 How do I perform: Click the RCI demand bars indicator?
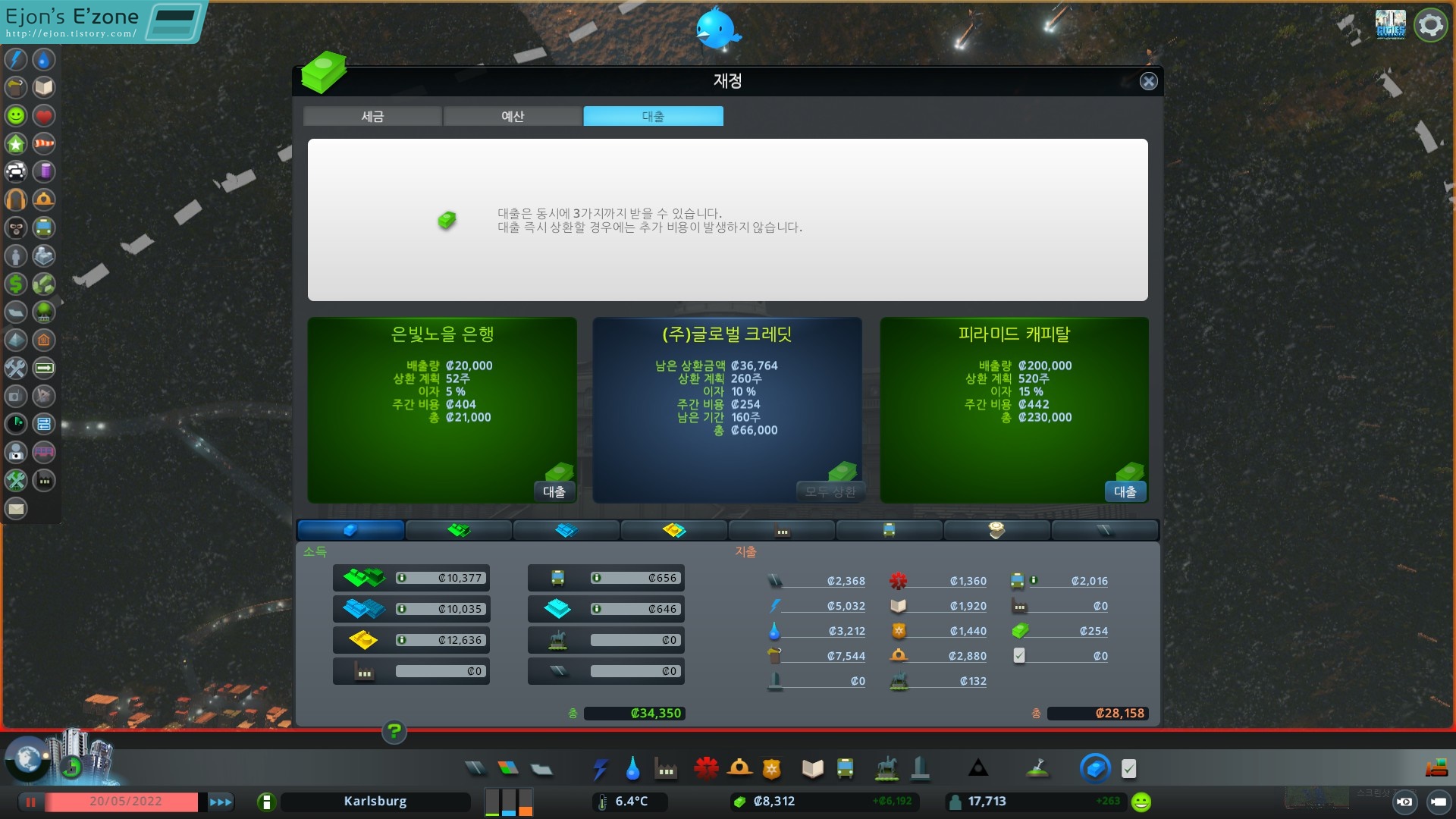click(x=509, y=802)
